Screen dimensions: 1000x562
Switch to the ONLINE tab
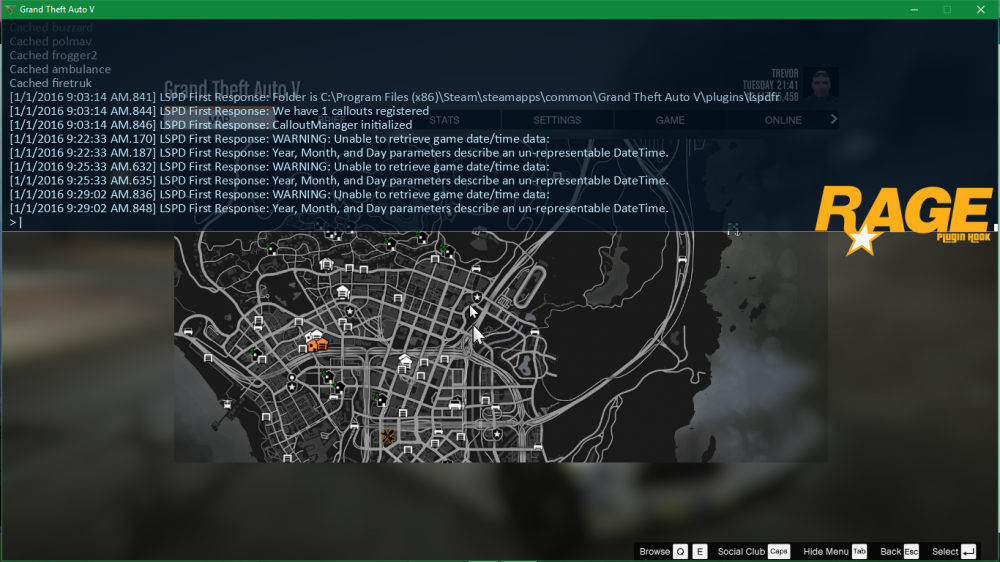[783, 120]
